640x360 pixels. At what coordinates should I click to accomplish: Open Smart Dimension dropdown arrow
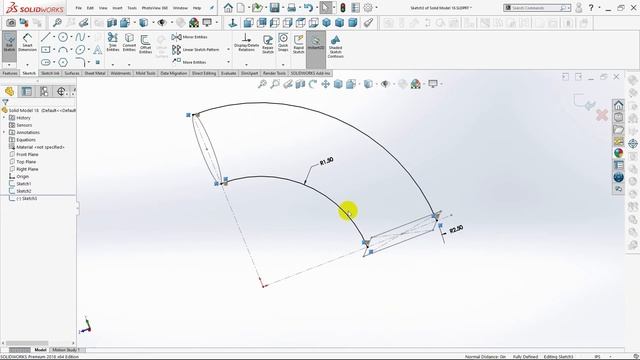point(27,64)
